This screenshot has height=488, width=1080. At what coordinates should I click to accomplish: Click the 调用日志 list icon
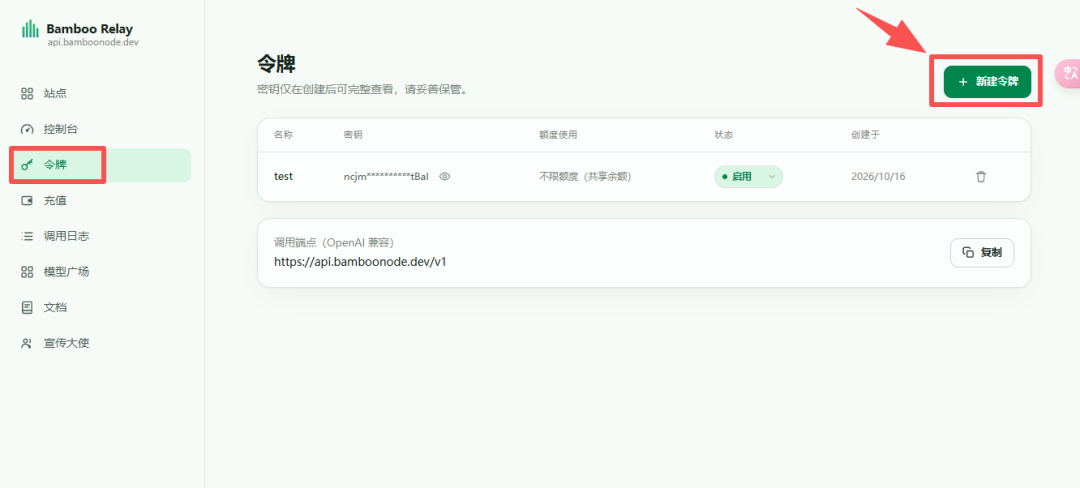point(27,236)
